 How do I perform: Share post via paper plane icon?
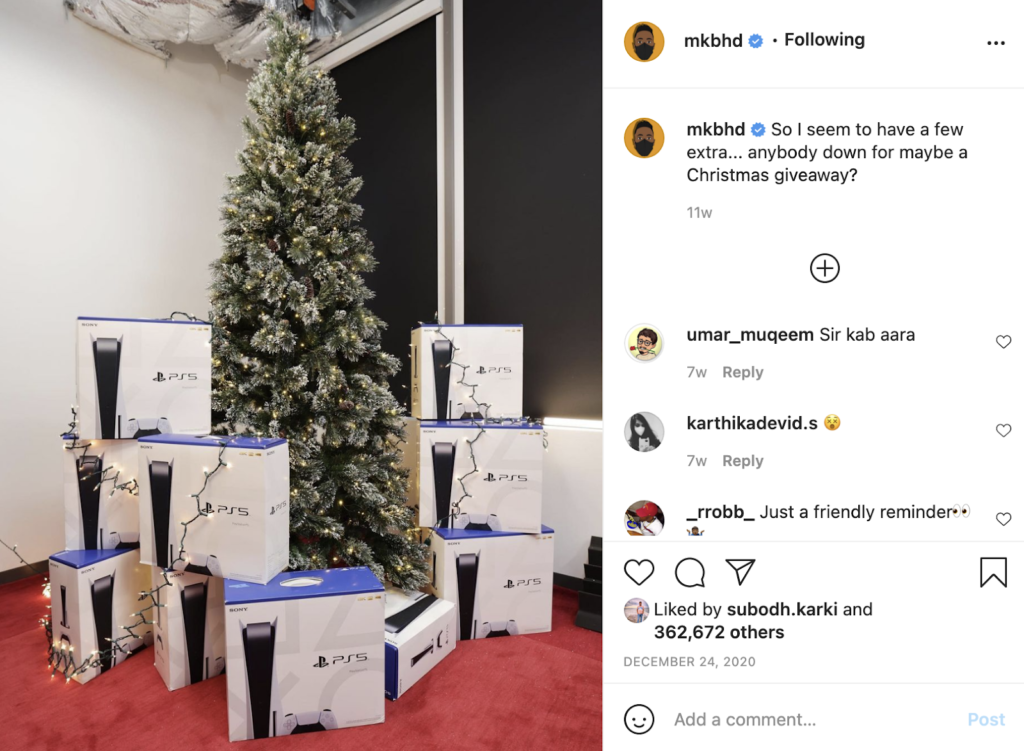[741, 572]
